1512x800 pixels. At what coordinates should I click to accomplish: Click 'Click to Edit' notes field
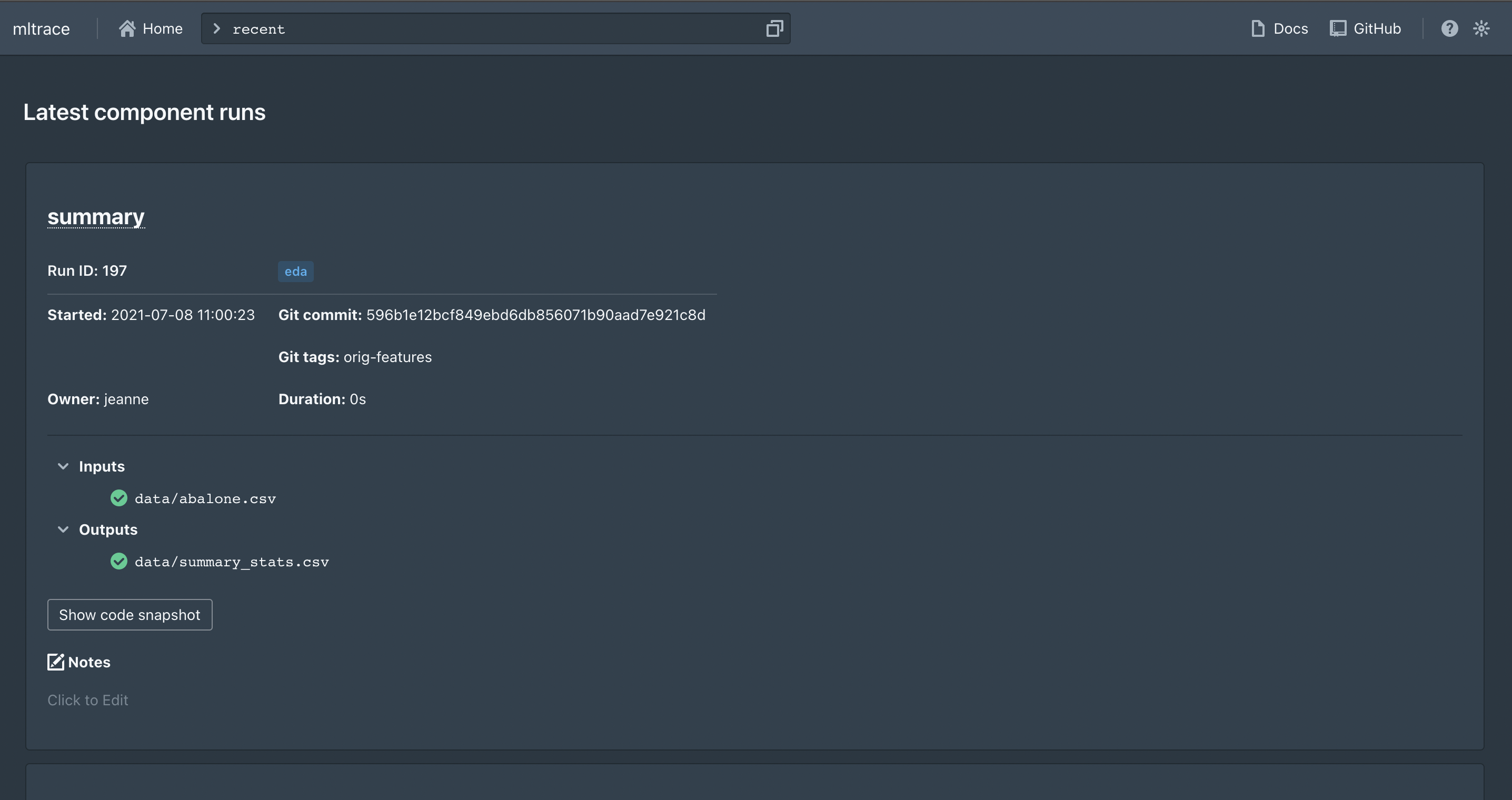pyautogui.click(x=87, y=700)
